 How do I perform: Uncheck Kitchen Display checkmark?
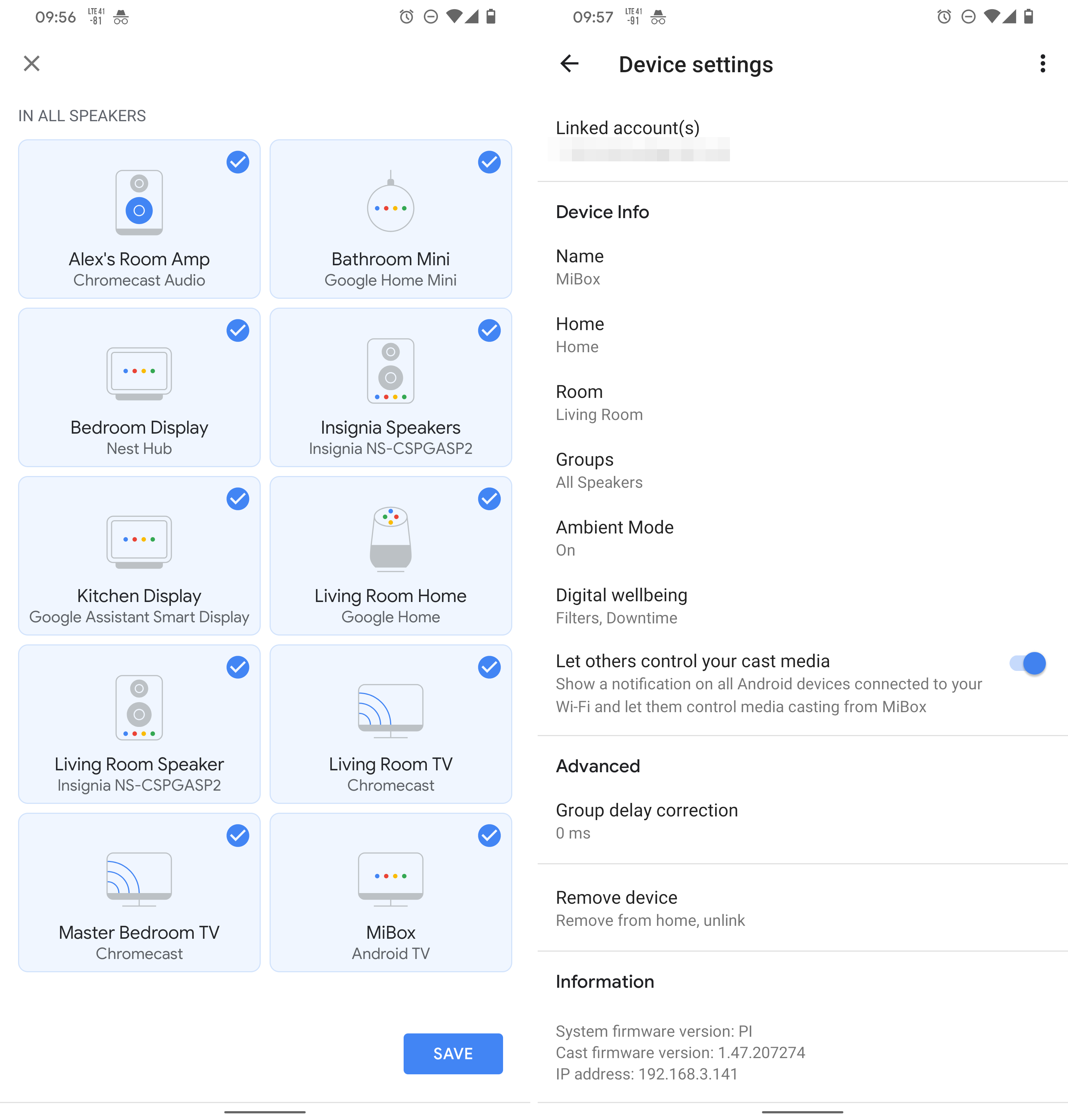tap(238, 499)
